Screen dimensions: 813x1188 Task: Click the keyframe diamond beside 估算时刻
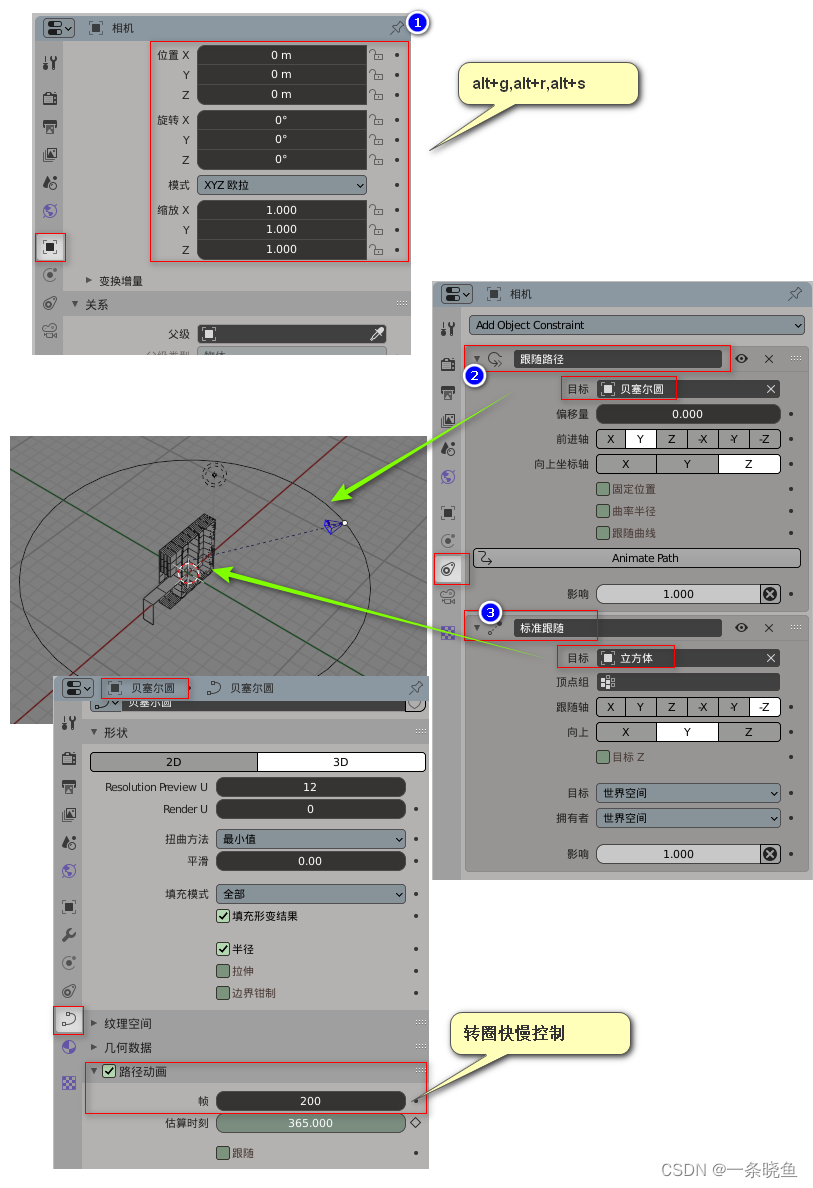click(x=415, y=1123)
